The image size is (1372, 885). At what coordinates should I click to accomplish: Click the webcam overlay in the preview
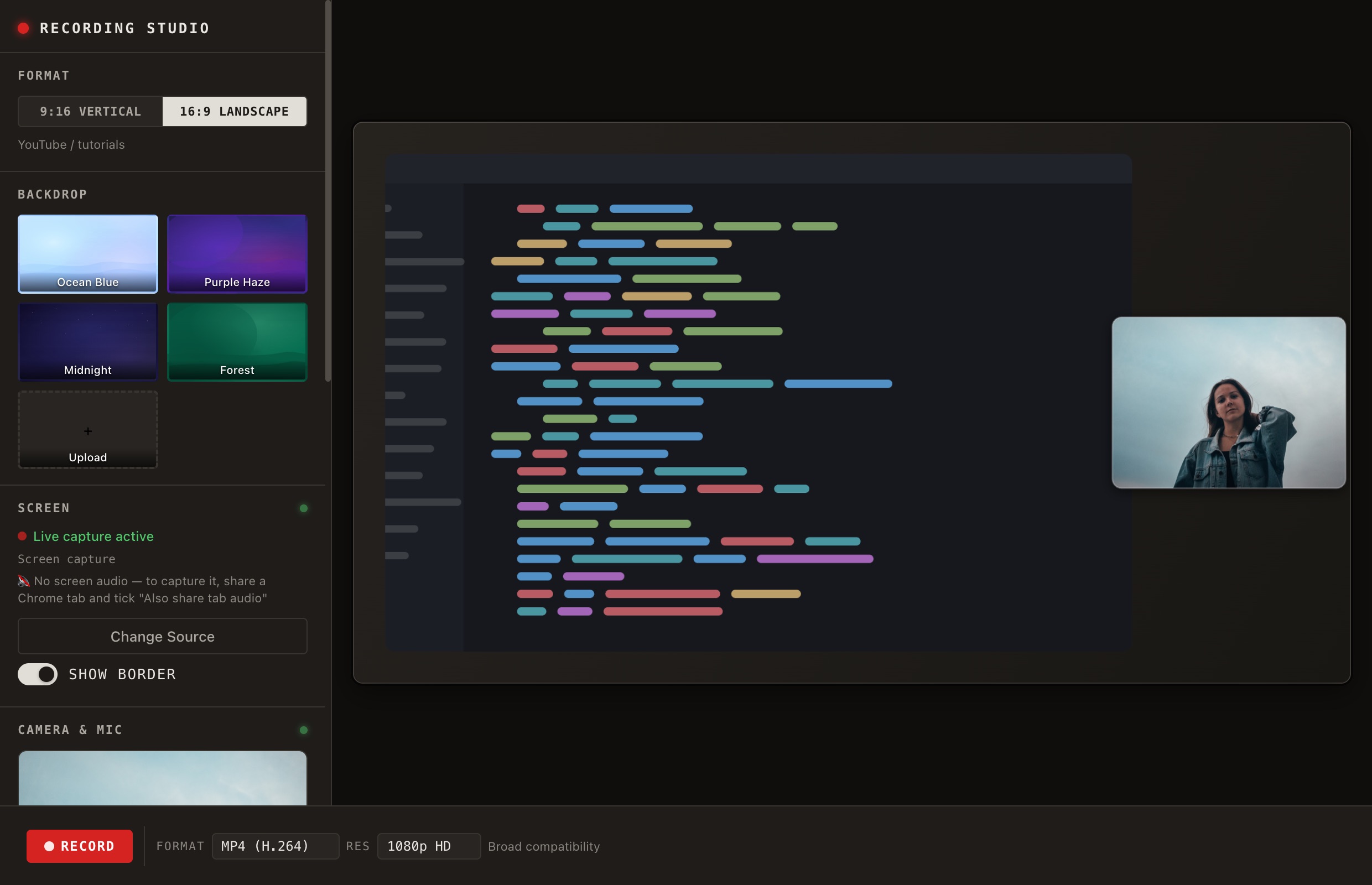[1229, 402]
